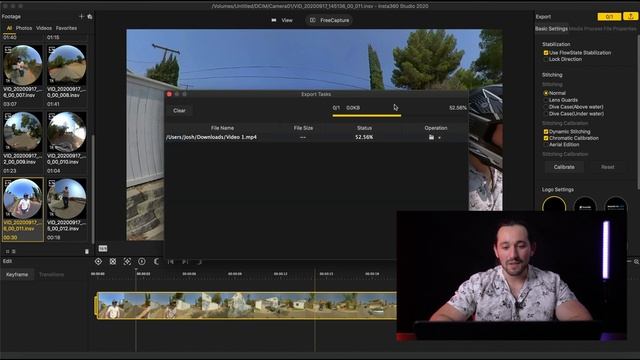The image size is (640, 360).
Task: Click the File Name column header
Action: [x=222, y=128]
